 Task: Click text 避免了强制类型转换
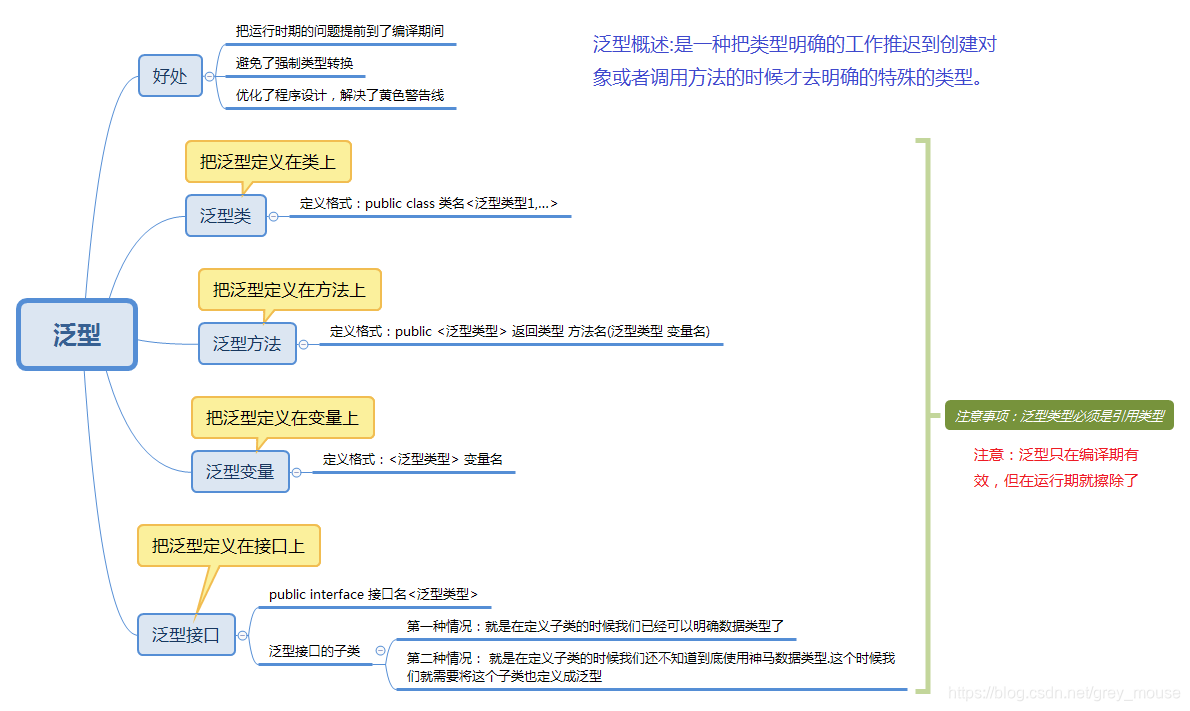click(294, 63)
